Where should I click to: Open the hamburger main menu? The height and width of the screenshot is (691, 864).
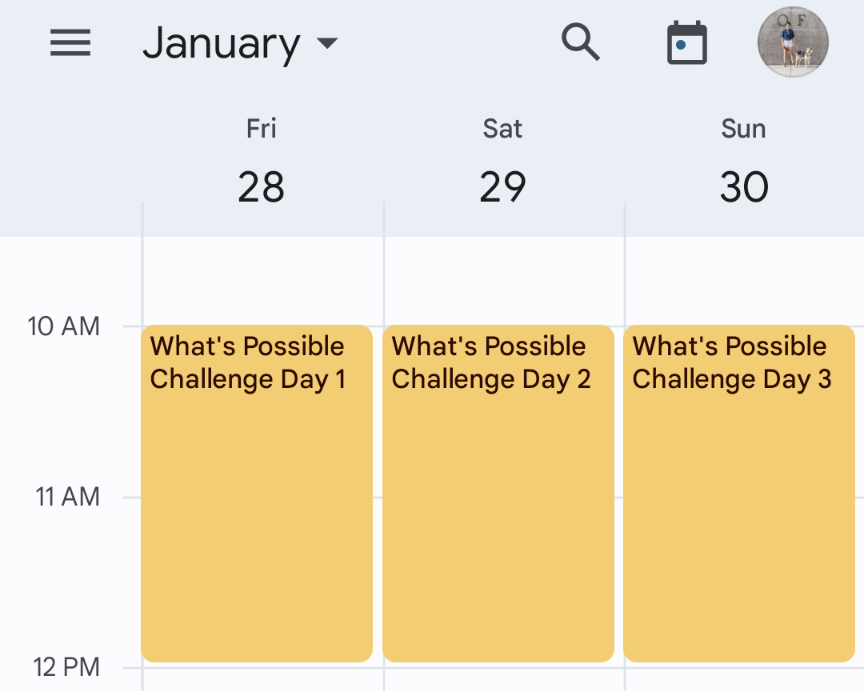pyautogui.click(x=71, y=42)
